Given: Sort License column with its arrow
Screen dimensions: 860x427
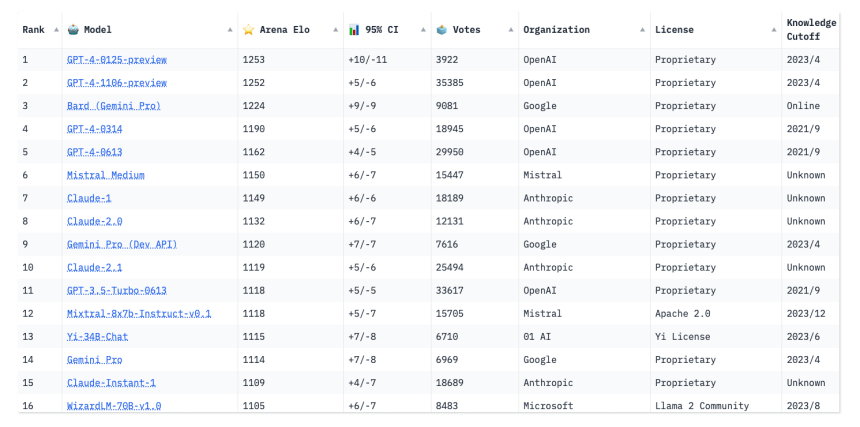Looking at the screenshot, I should point(774,30).
